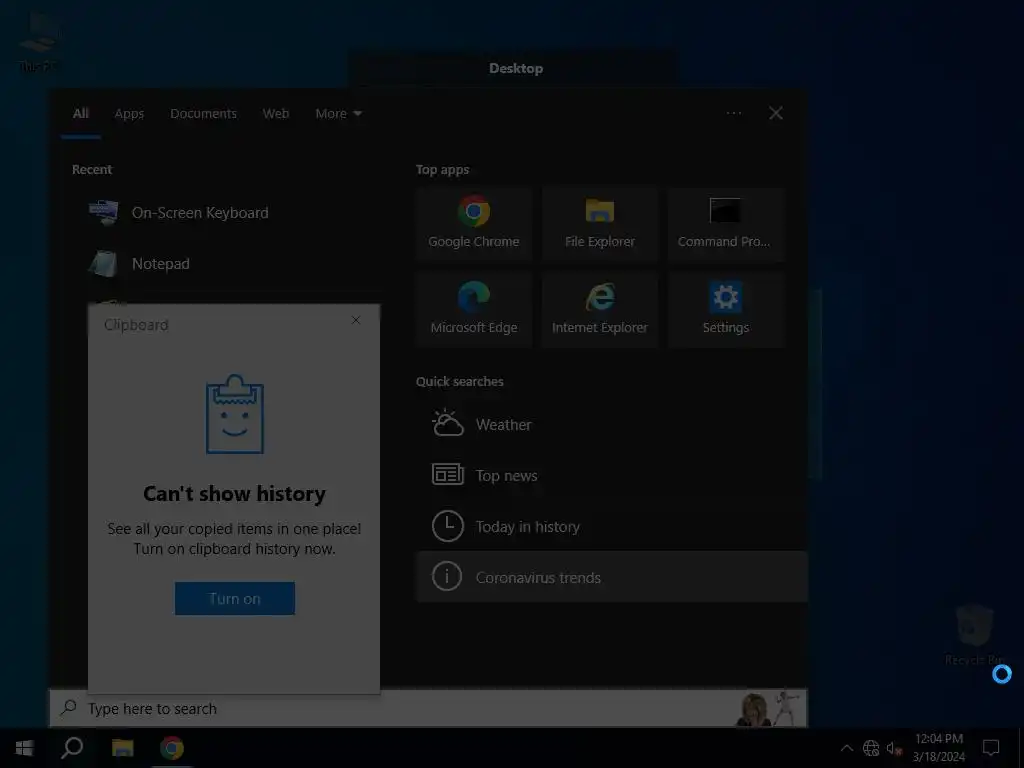Open File Explorer in the taskbar
This screenshot has height=768, width=1024.
pos(123,748)
